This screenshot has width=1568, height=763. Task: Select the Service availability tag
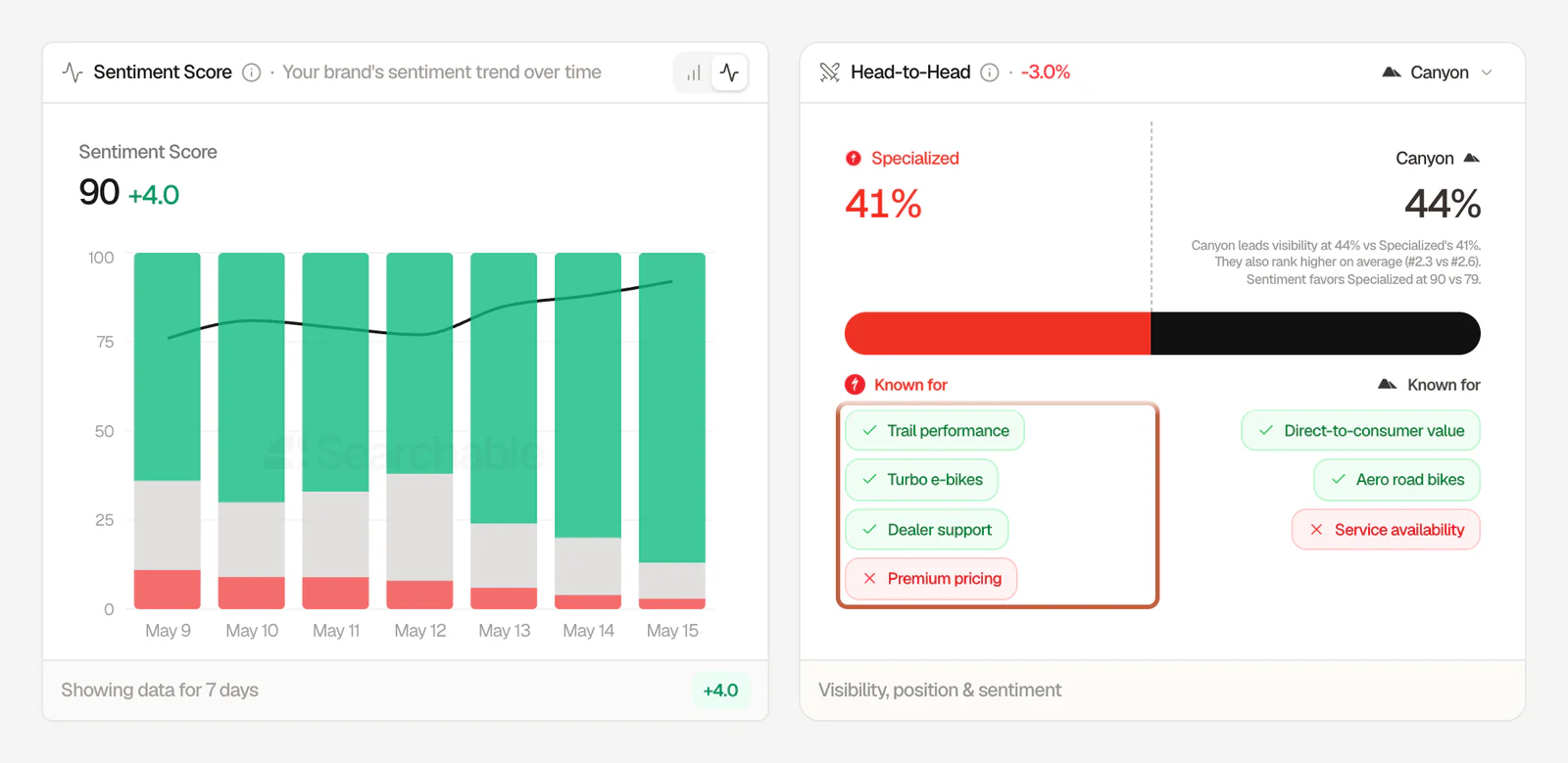[x=1386, y=530]
